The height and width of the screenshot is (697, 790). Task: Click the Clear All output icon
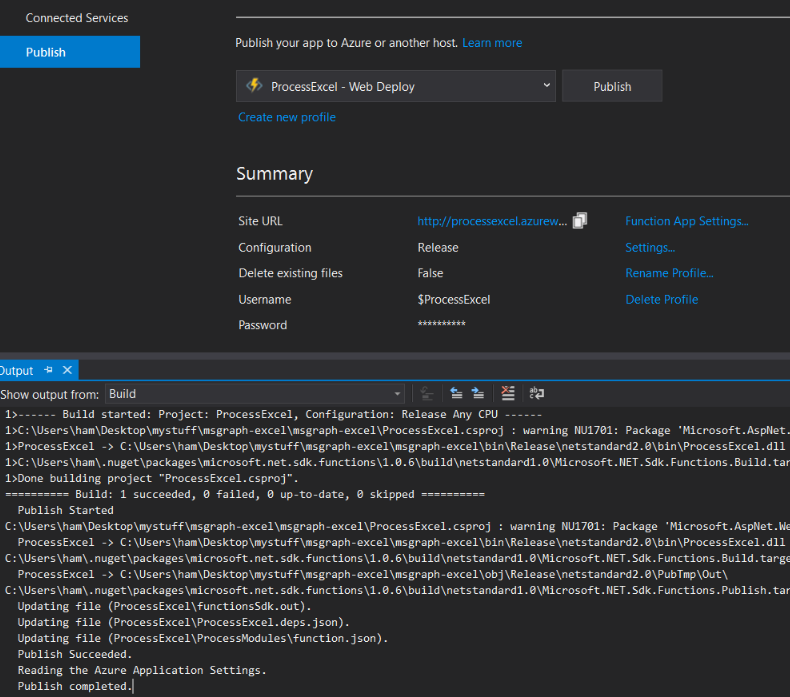[x=508, y=394]
